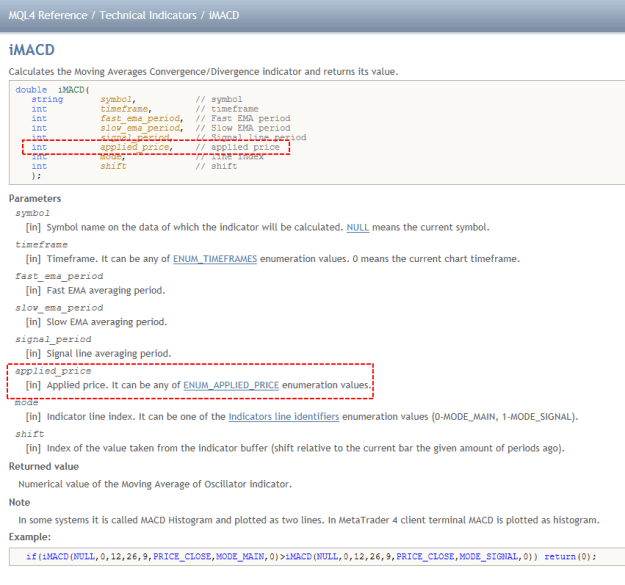Open the ENUM_TIMEFRAMES link
The width and height of the screenshot is (625, 585).
click(x=215, y=259)
